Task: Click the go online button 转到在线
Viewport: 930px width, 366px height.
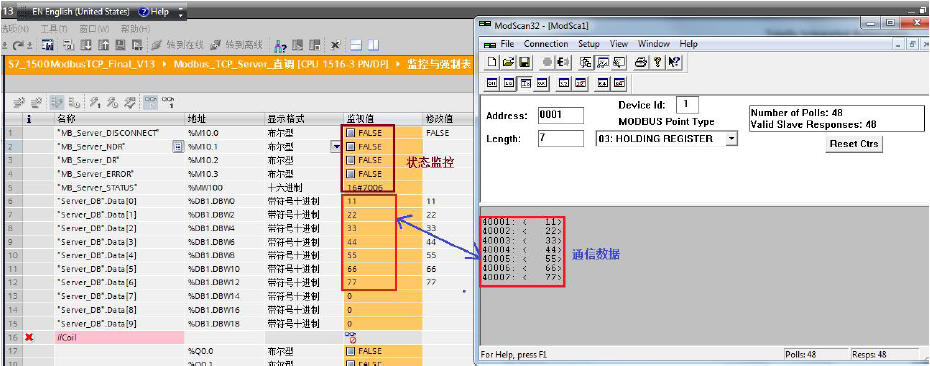Action: (177, 45)
